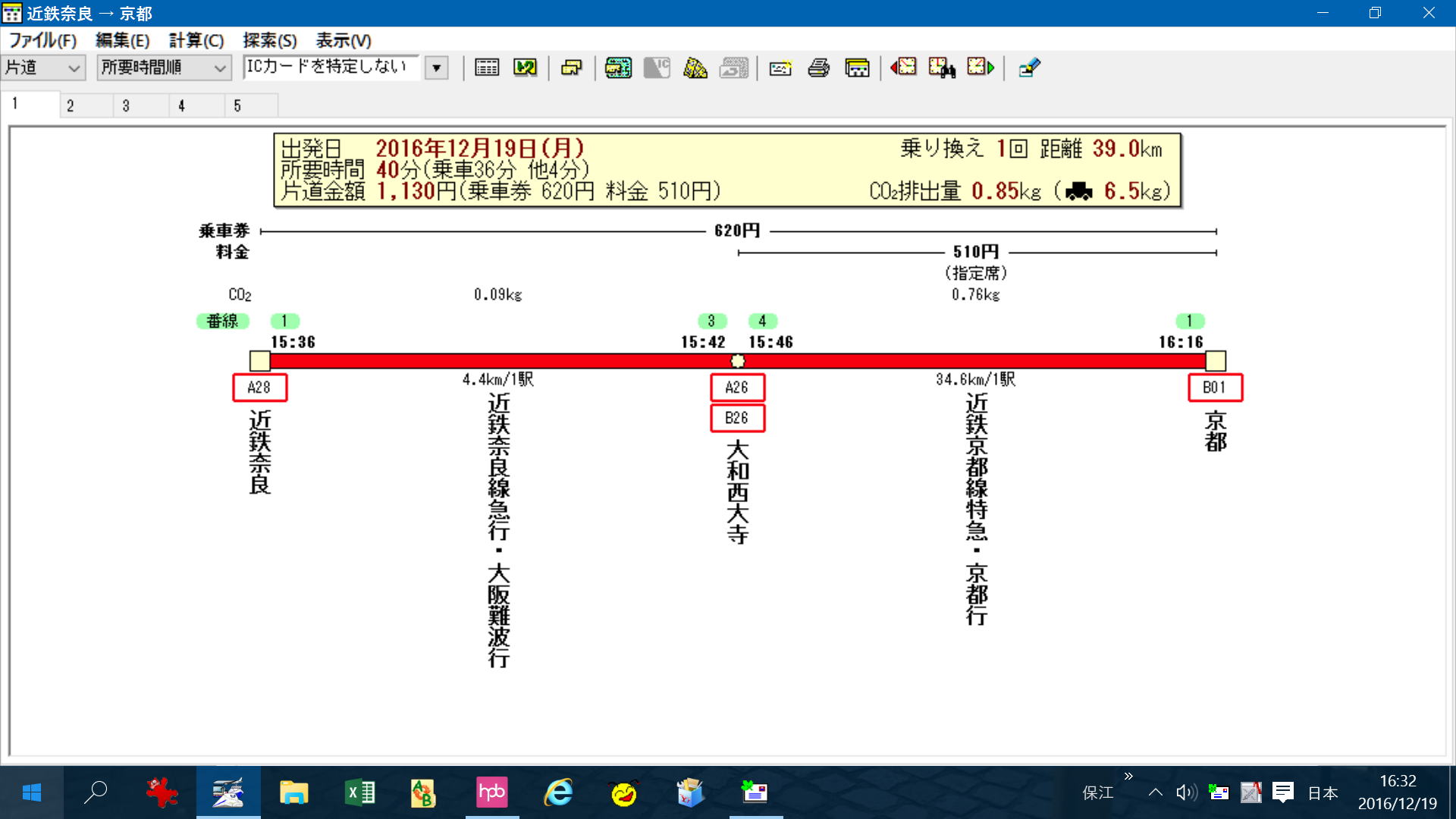
Task: Open the IC card selection dropdown arrow
Action: (x=437, y=67)
